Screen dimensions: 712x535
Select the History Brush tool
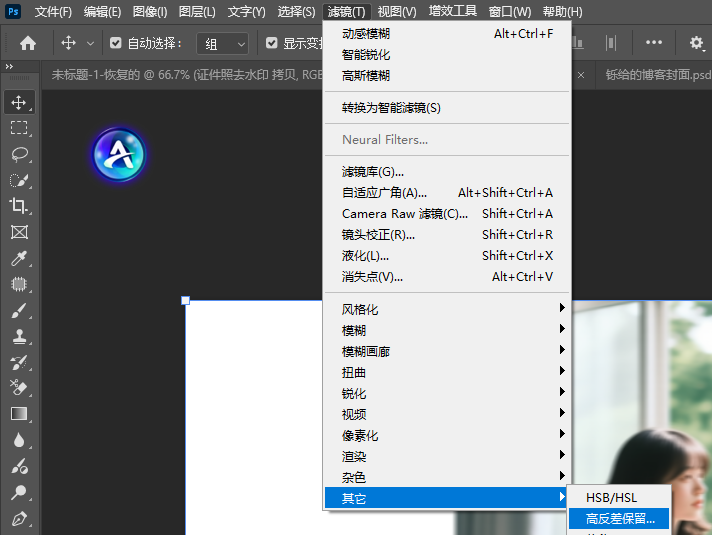[x=19, y=362]
